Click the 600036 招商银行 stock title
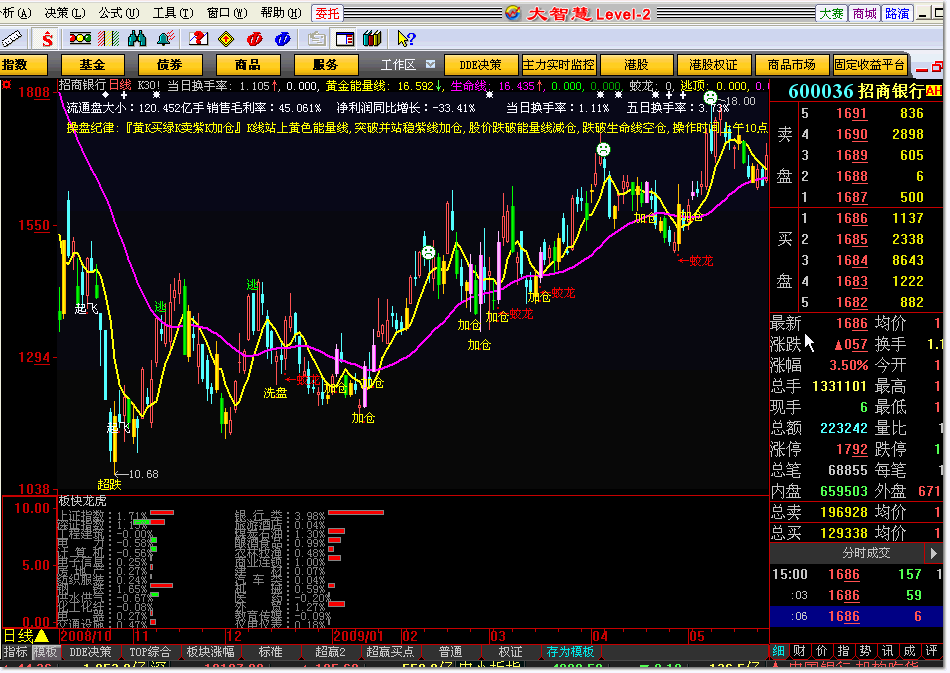Viewport: 950px width, 673px height. (x=856, y=91)
